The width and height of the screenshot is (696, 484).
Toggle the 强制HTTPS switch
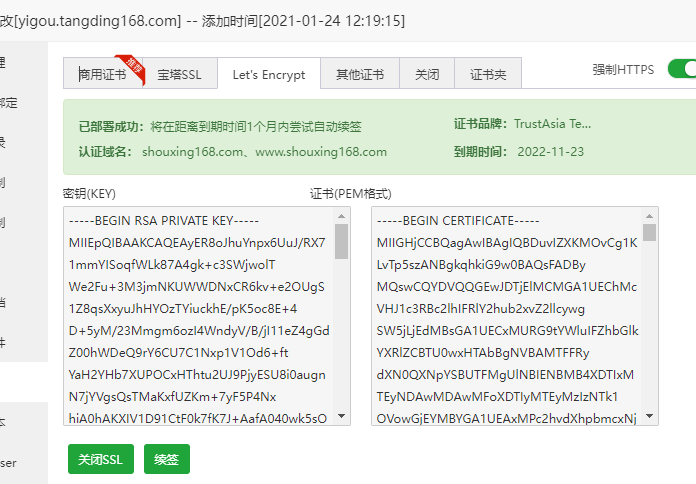682,69
